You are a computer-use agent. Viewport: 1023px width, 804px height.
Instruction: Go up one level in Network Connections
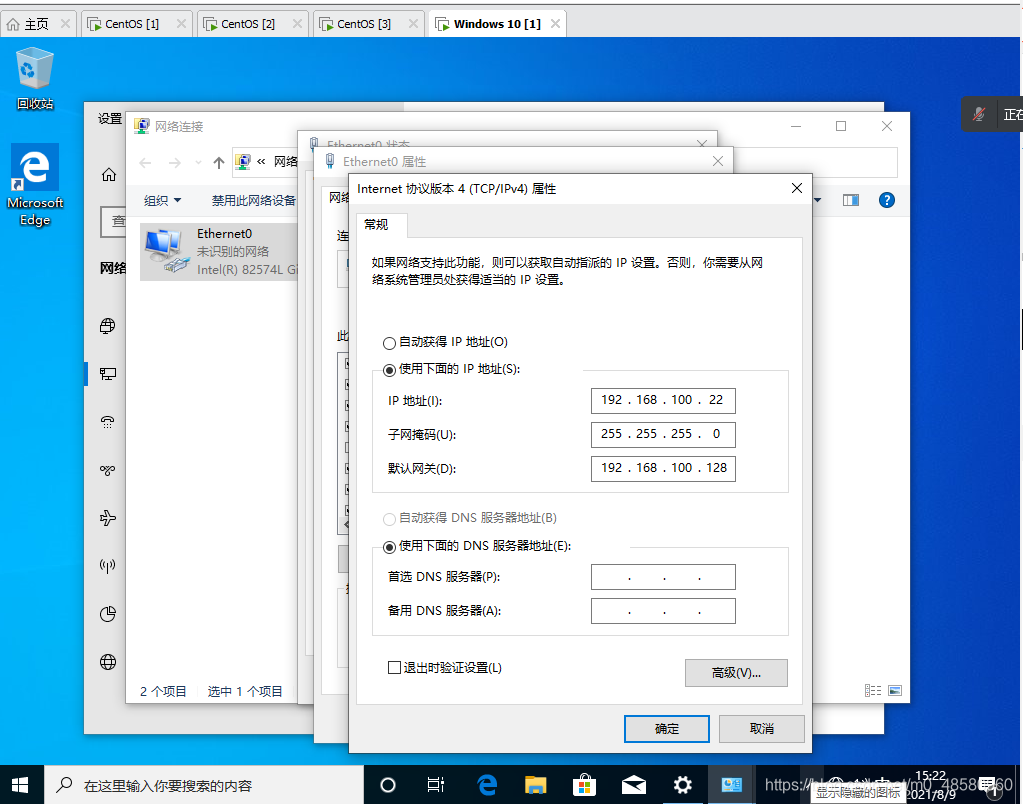(219, 162)
